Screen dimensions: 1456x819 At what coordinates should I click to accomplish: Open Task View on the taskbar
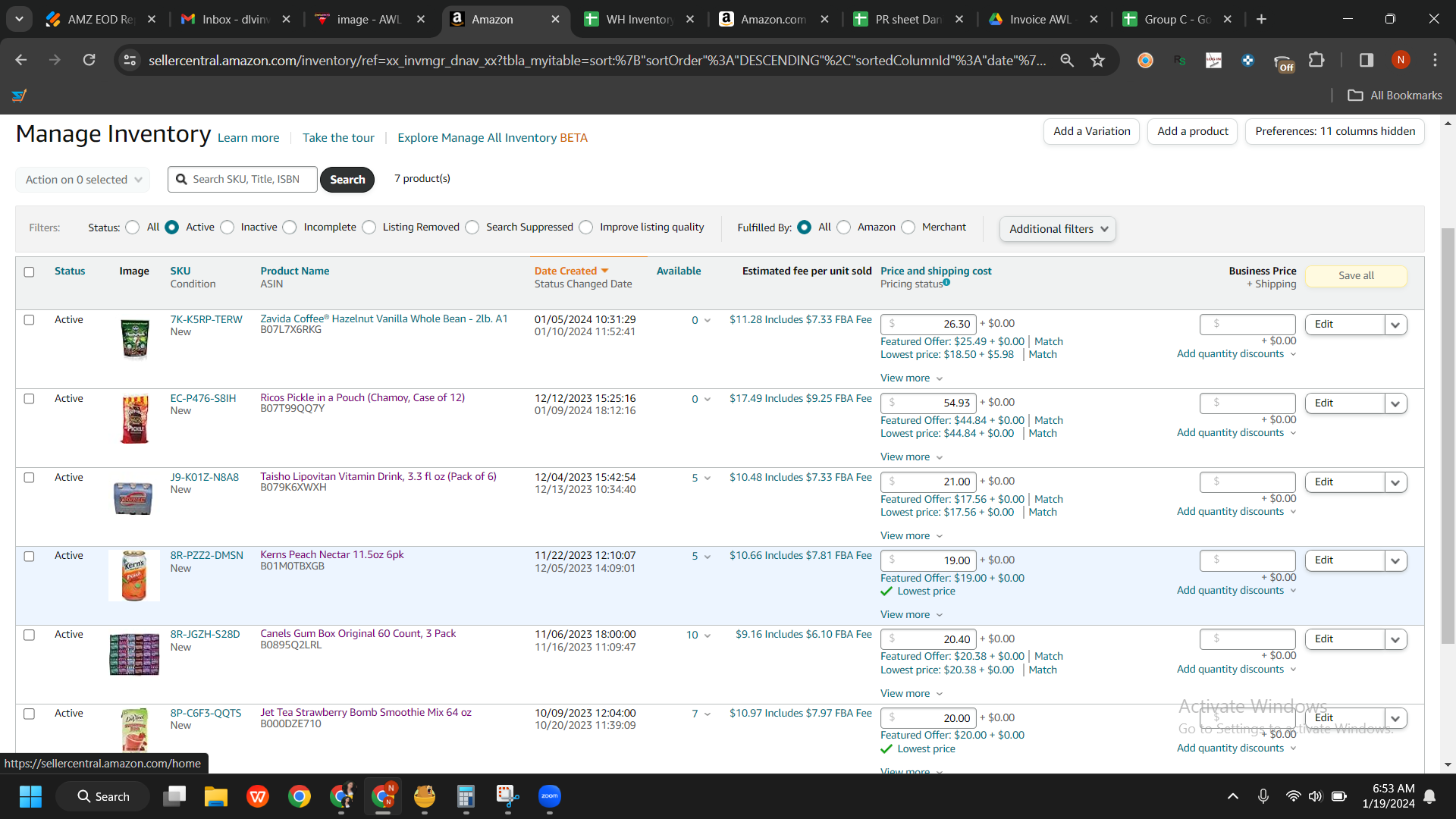click(174, 796)
